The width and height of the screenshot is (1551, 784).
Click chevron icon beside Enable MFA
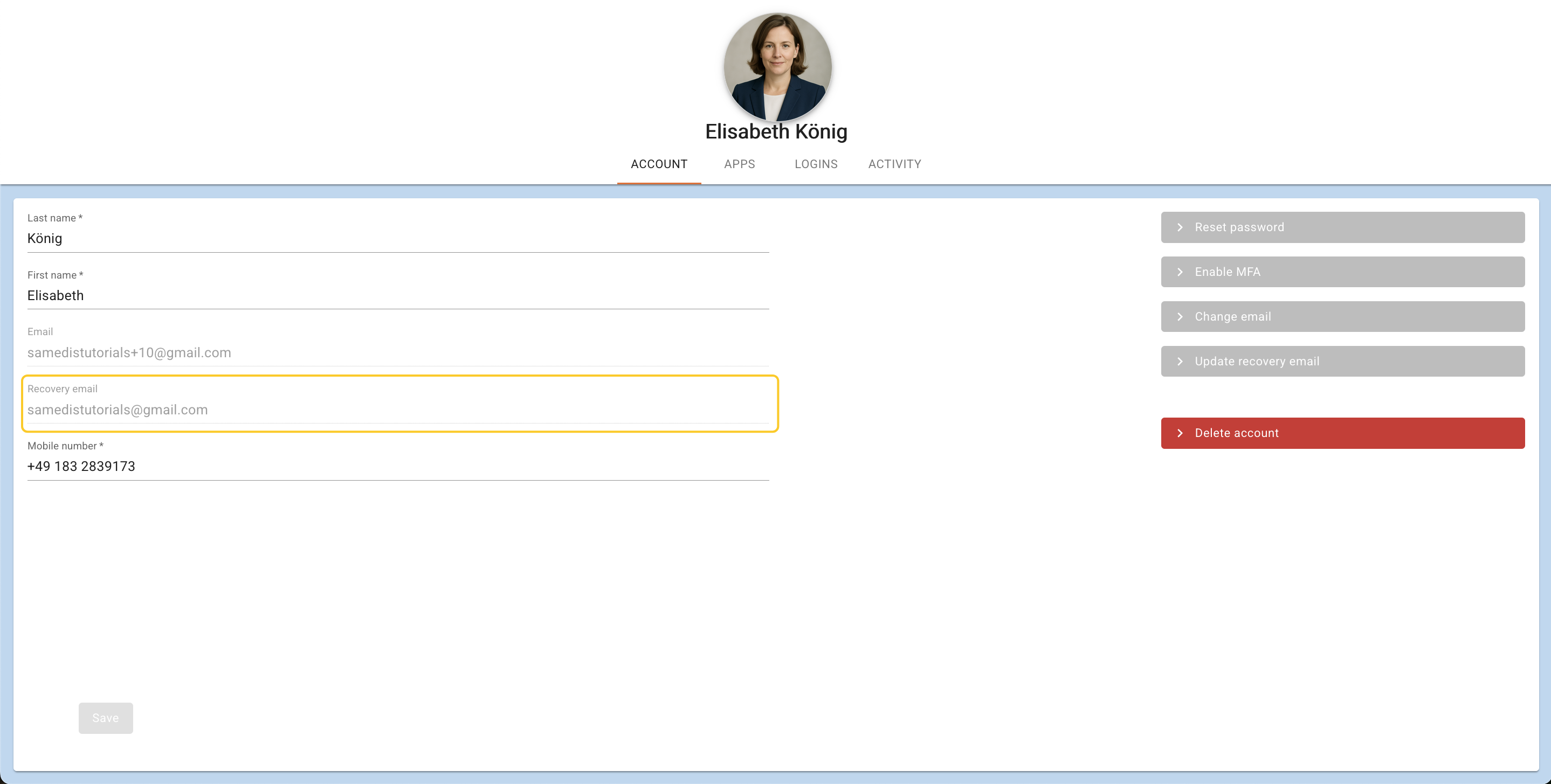(x=1180, y=272)
